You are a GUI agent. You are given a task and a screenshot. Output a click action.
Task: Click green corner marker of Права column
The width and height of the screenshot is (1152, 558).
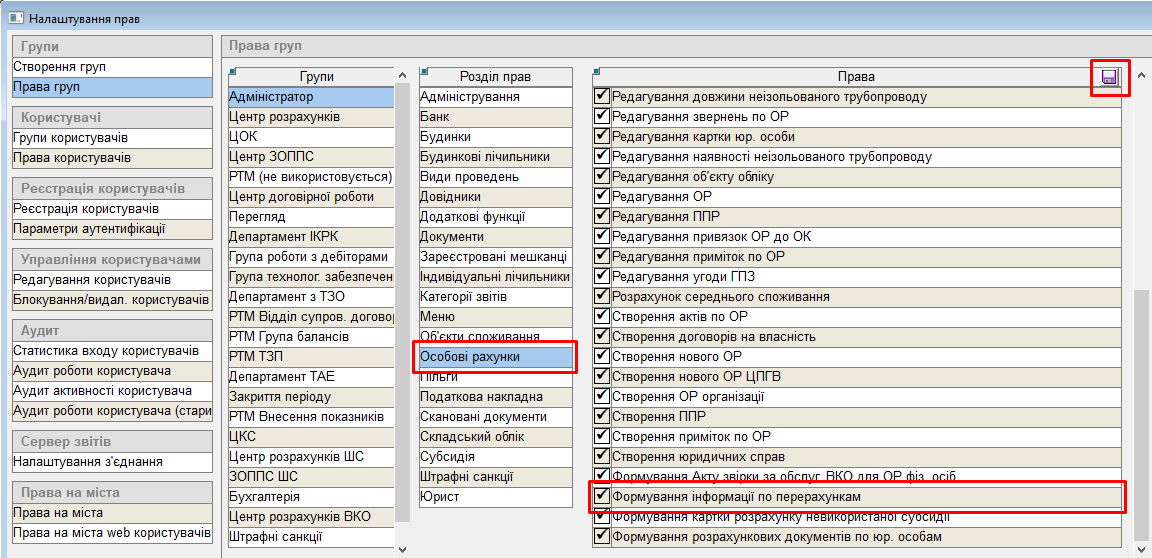596,70
